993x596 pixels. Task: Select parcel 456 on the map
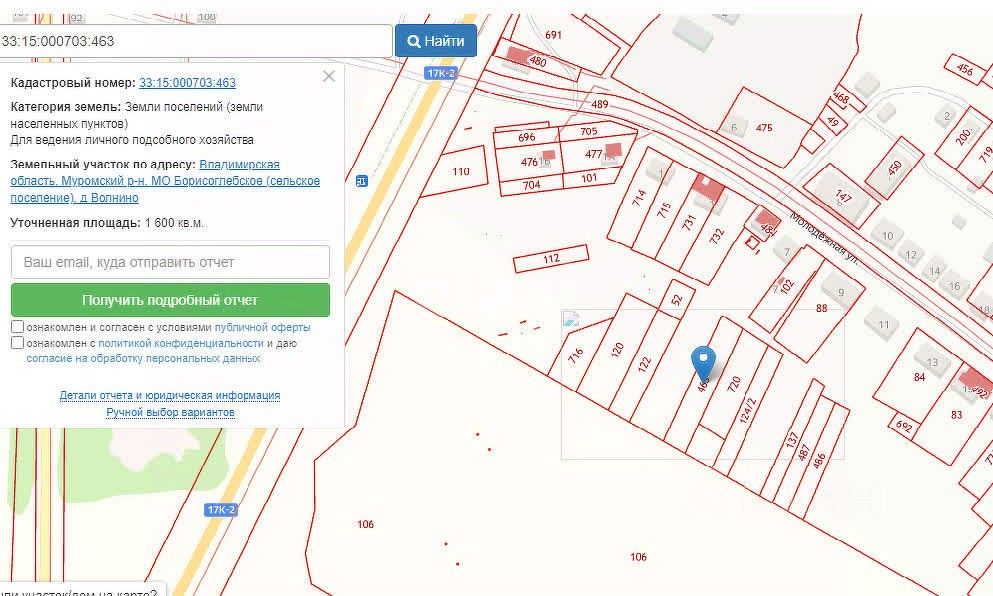(x=965, y=68)
